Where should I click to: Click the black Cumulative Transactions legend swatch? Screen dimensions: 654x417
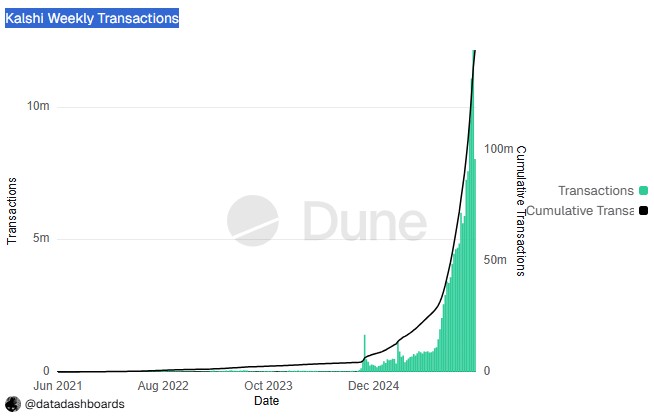pyautogui.click(x=643, y=210)
